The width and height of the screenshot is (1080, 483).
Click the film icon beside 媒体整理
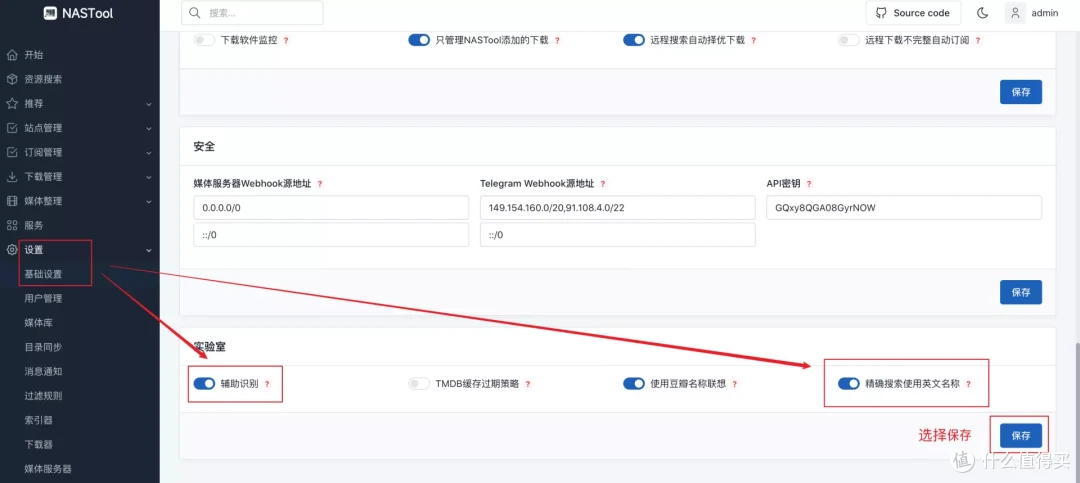coord(12,201)
